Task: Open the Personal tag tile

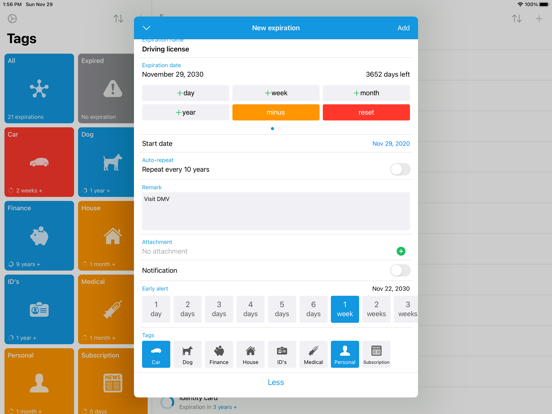Action: click(39, 381)
